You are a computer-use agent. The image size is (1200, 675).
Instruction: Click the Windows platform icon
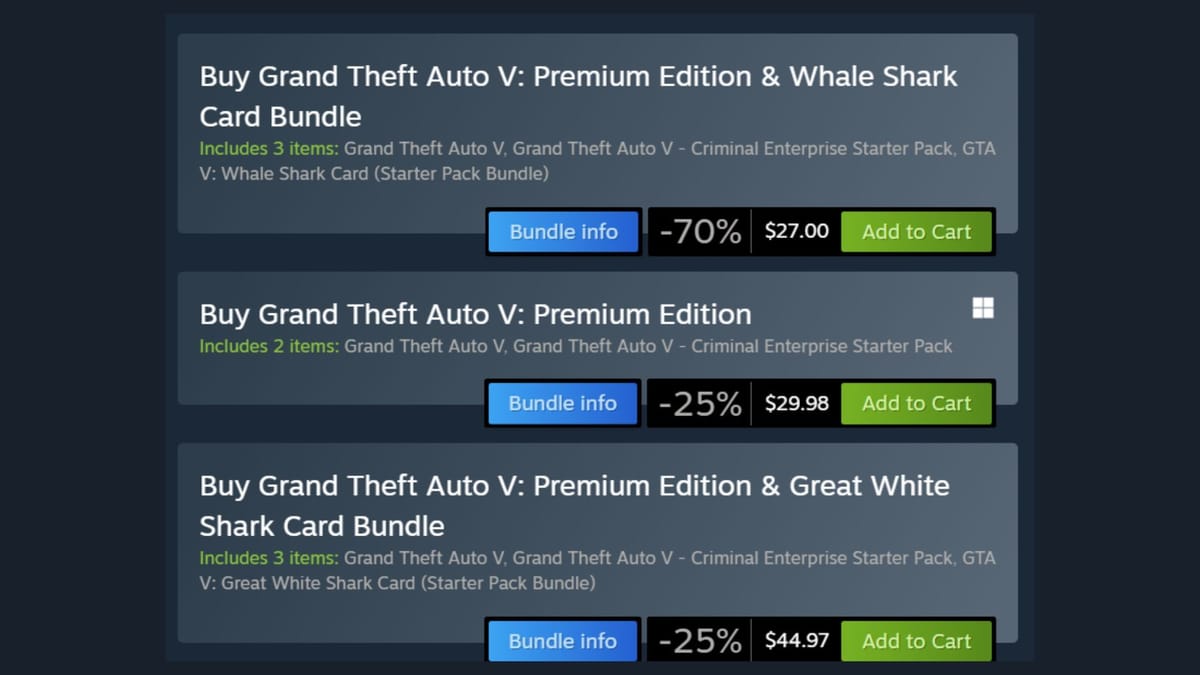984,309
